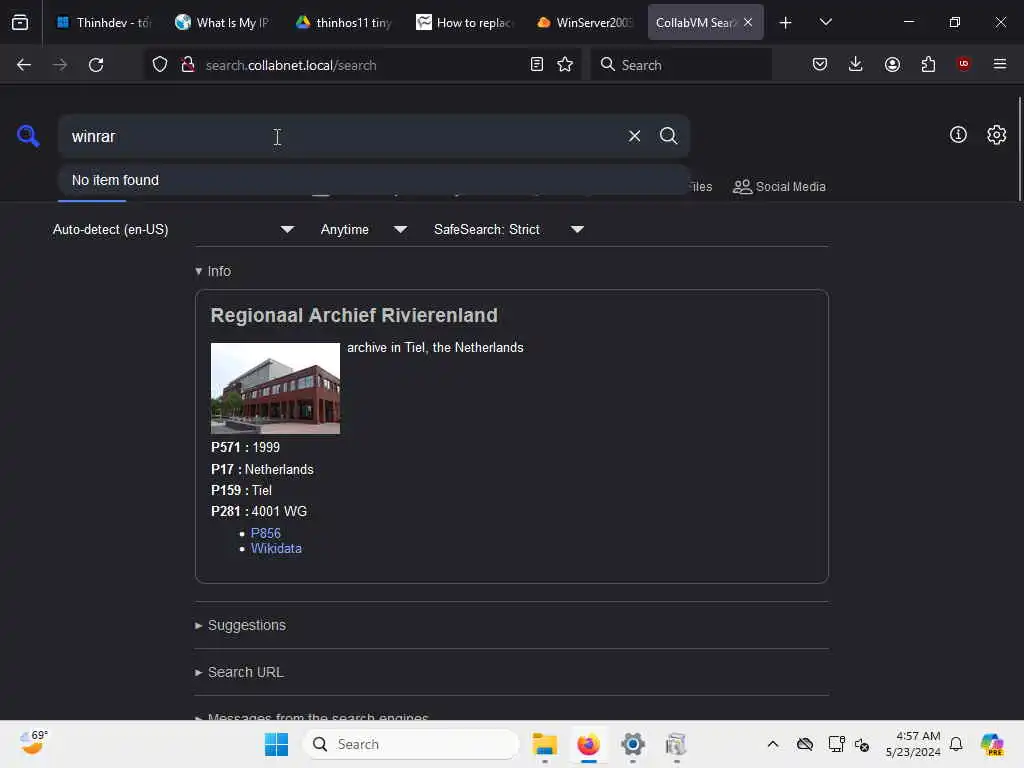Click the P281 : 4001 WG entry
This screenshot has height=768, width=1024.
[x=259, y=511]
